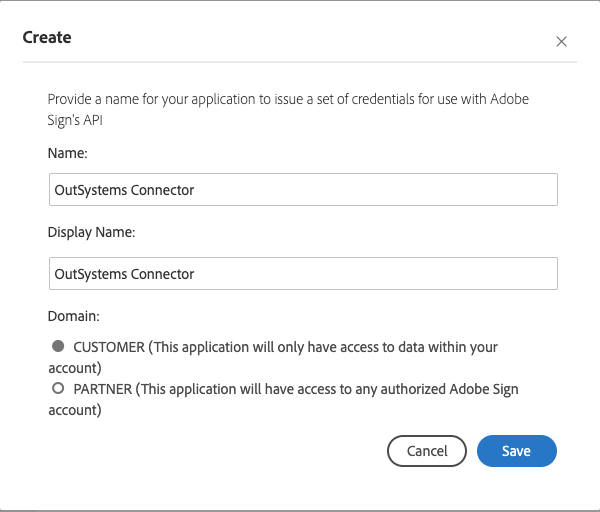Place cursor on 'OutSystems Connector' in Display Name
Screen dimensions: 600x512
click(x=124, y=273)
